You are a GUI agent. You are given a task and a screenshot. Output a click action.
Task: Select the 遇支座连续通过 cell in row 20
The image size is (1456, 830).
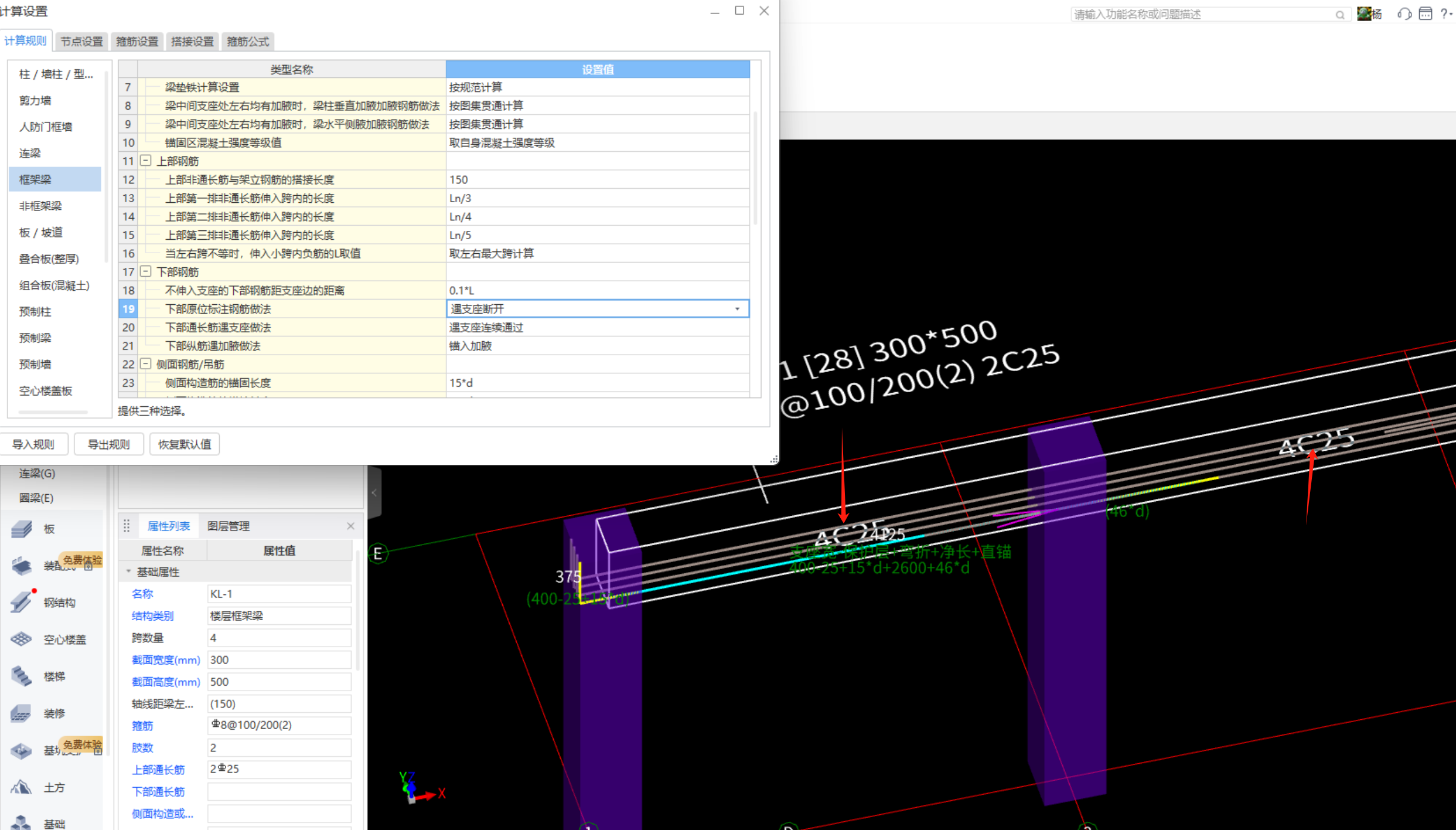(x=598, y=327)
